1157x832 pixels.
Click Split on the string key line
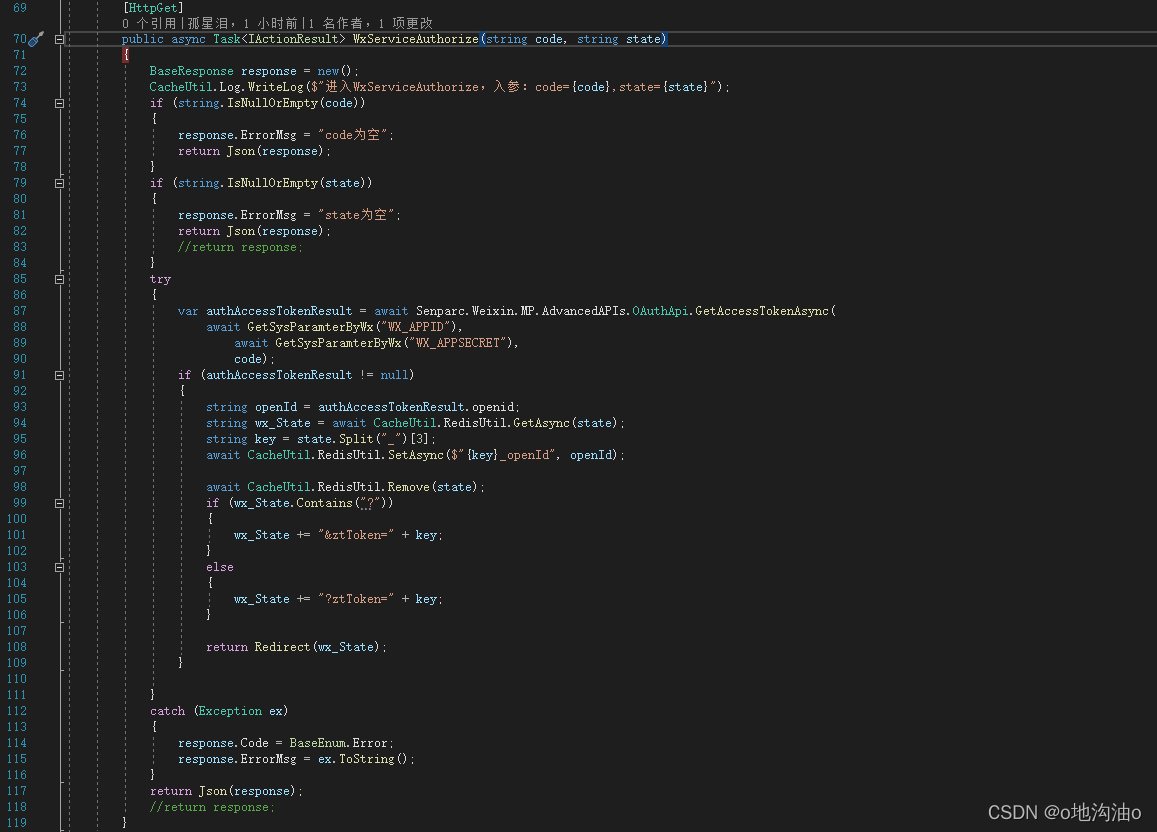pyautogui.click(x=356, y=439)
